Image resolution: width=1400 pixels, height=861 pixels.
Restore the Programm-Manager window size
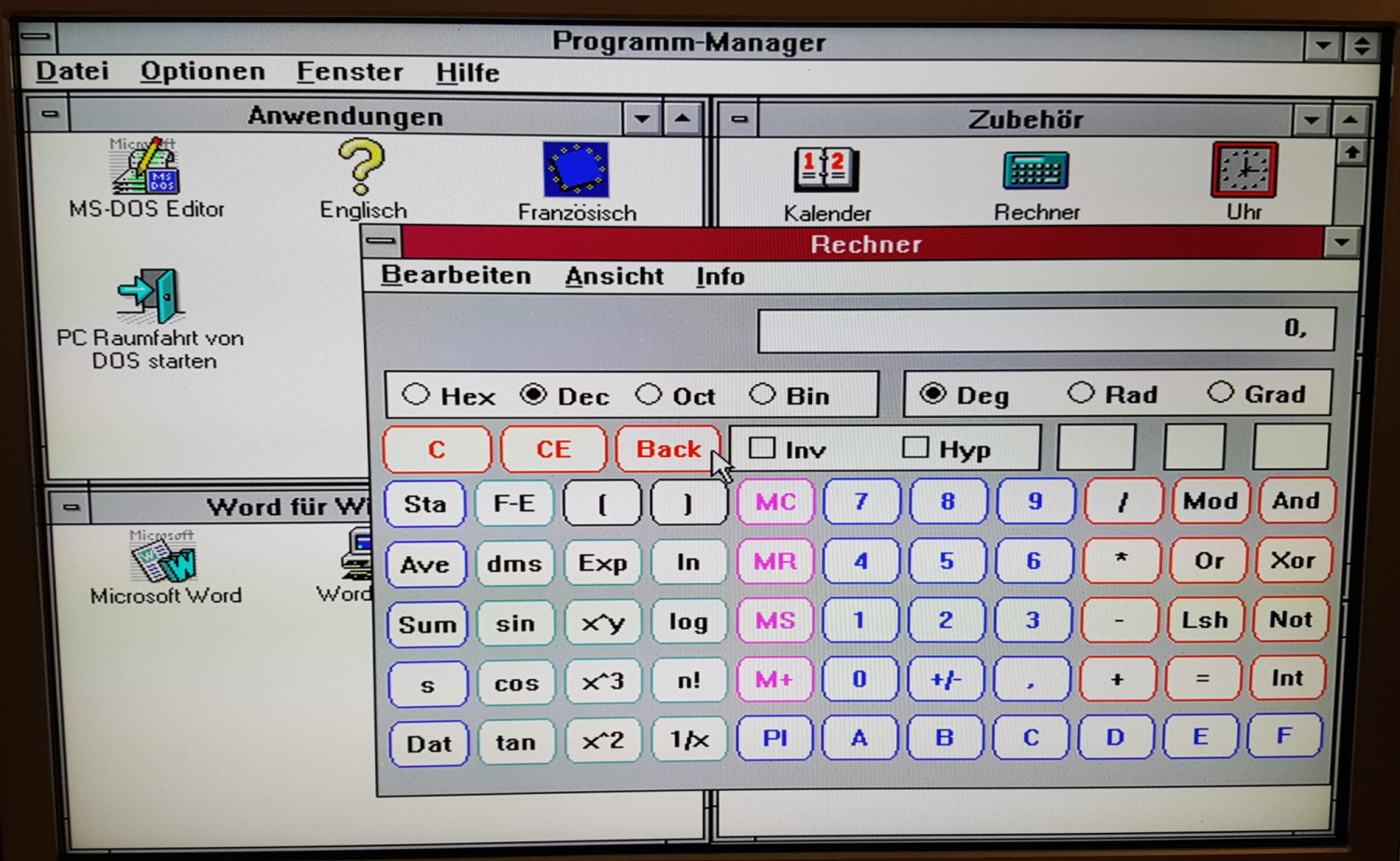(x=1361, y=45)
